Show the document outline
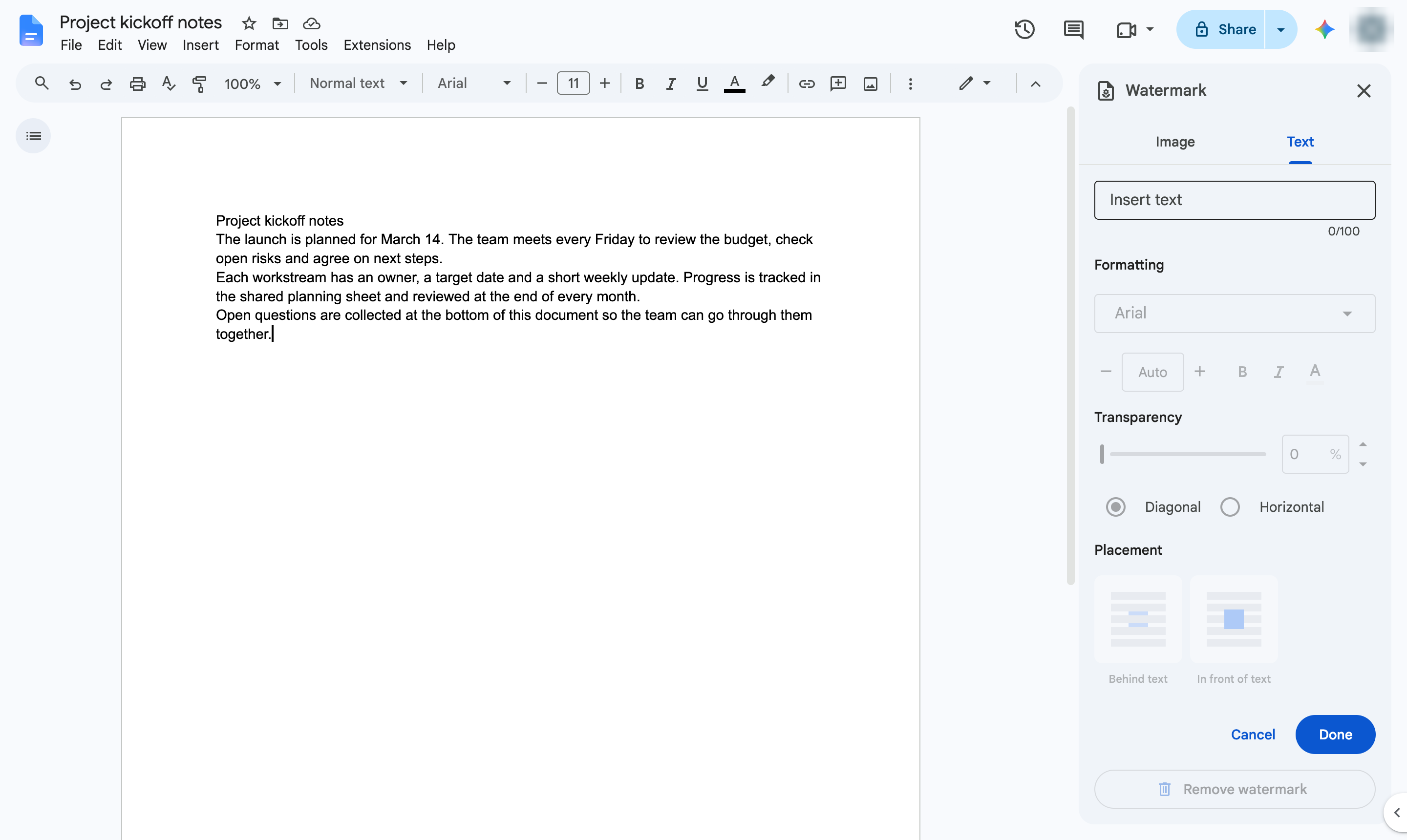Image resolution: width=1407 pixels, height=840 pixels. [33, 136]
